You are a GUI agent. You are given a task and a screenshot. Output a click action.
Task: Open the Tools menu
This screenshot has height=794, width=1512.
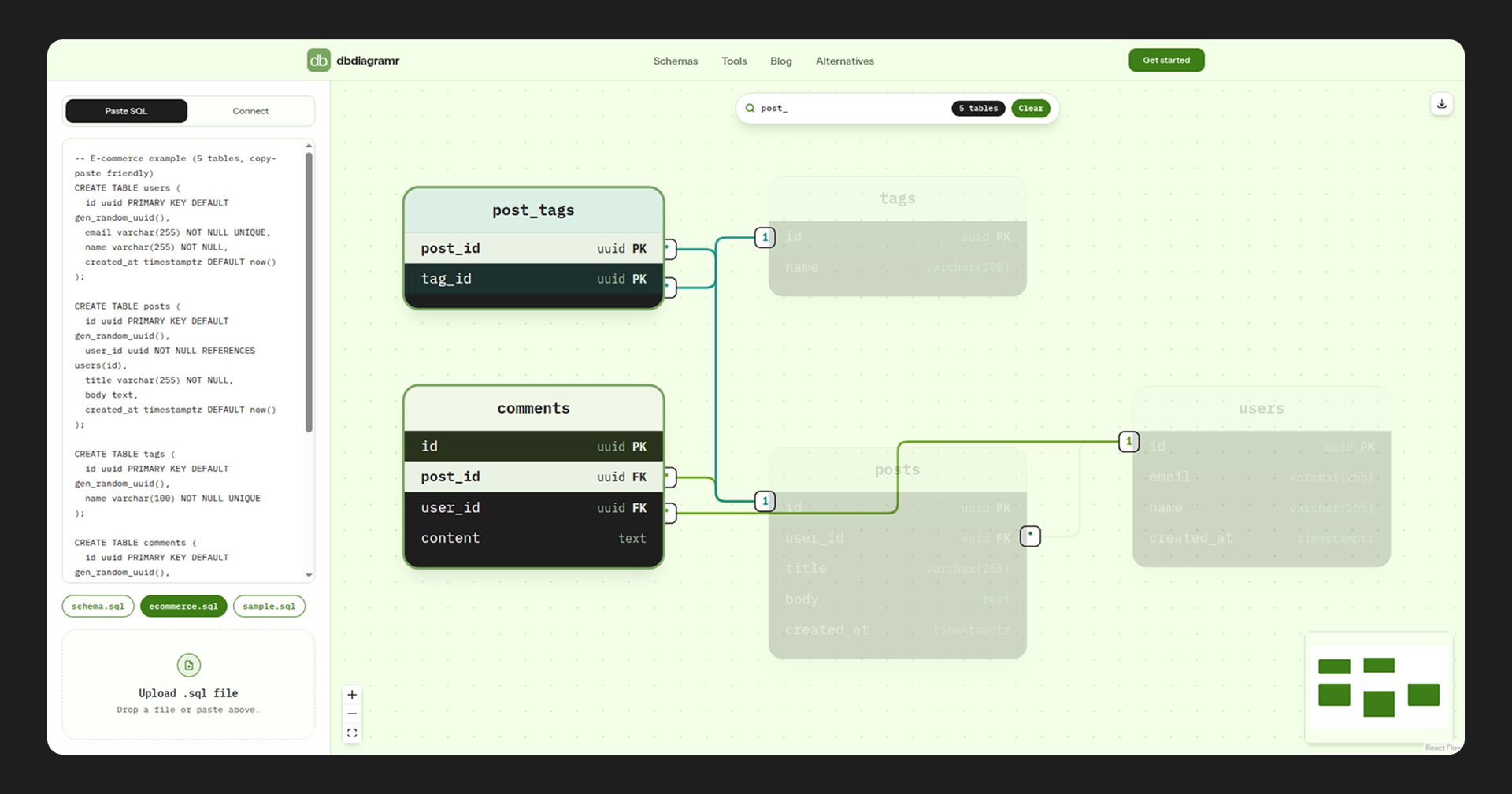(734, 61)
